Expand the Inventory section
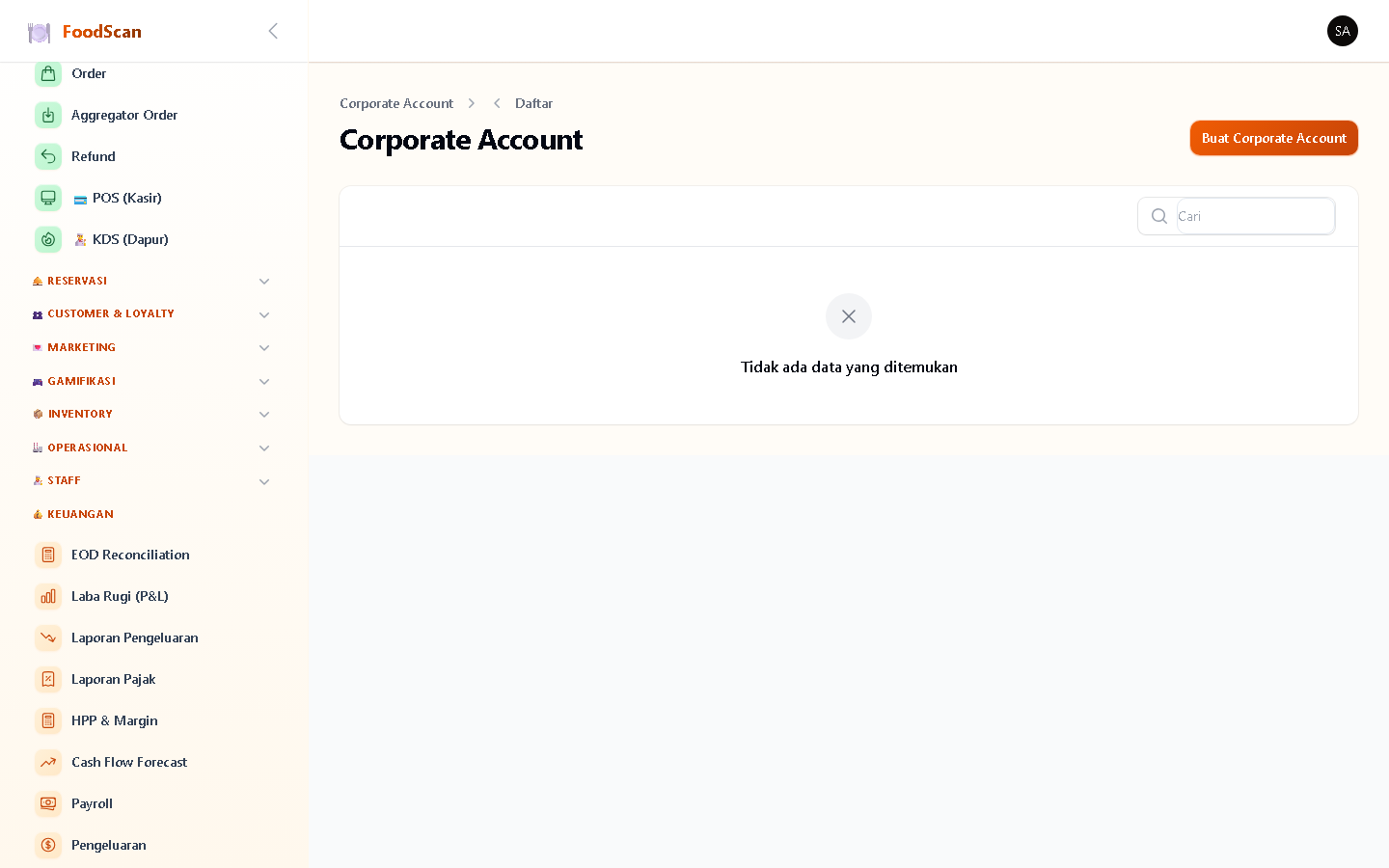1389x868 pixels. [264, 415]
